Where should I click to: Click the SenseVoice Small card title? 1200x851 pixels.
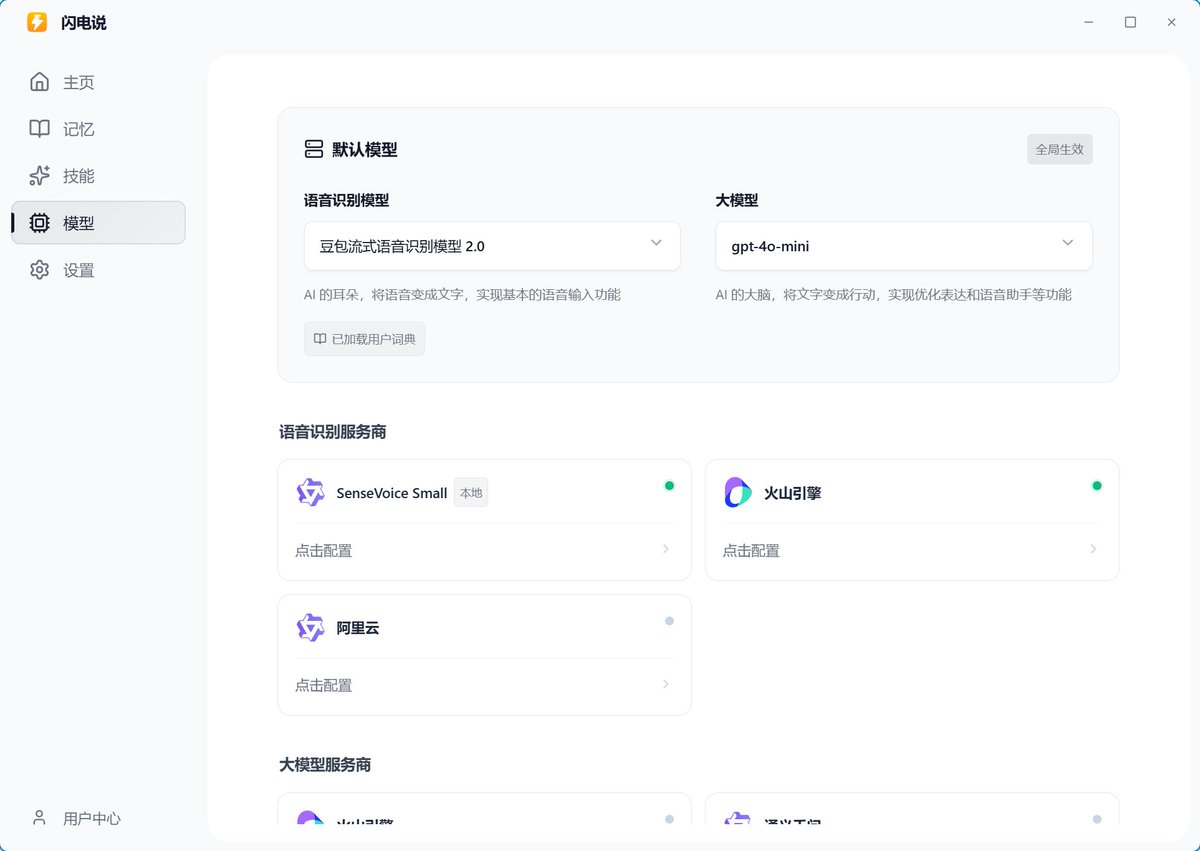(392, 493)
